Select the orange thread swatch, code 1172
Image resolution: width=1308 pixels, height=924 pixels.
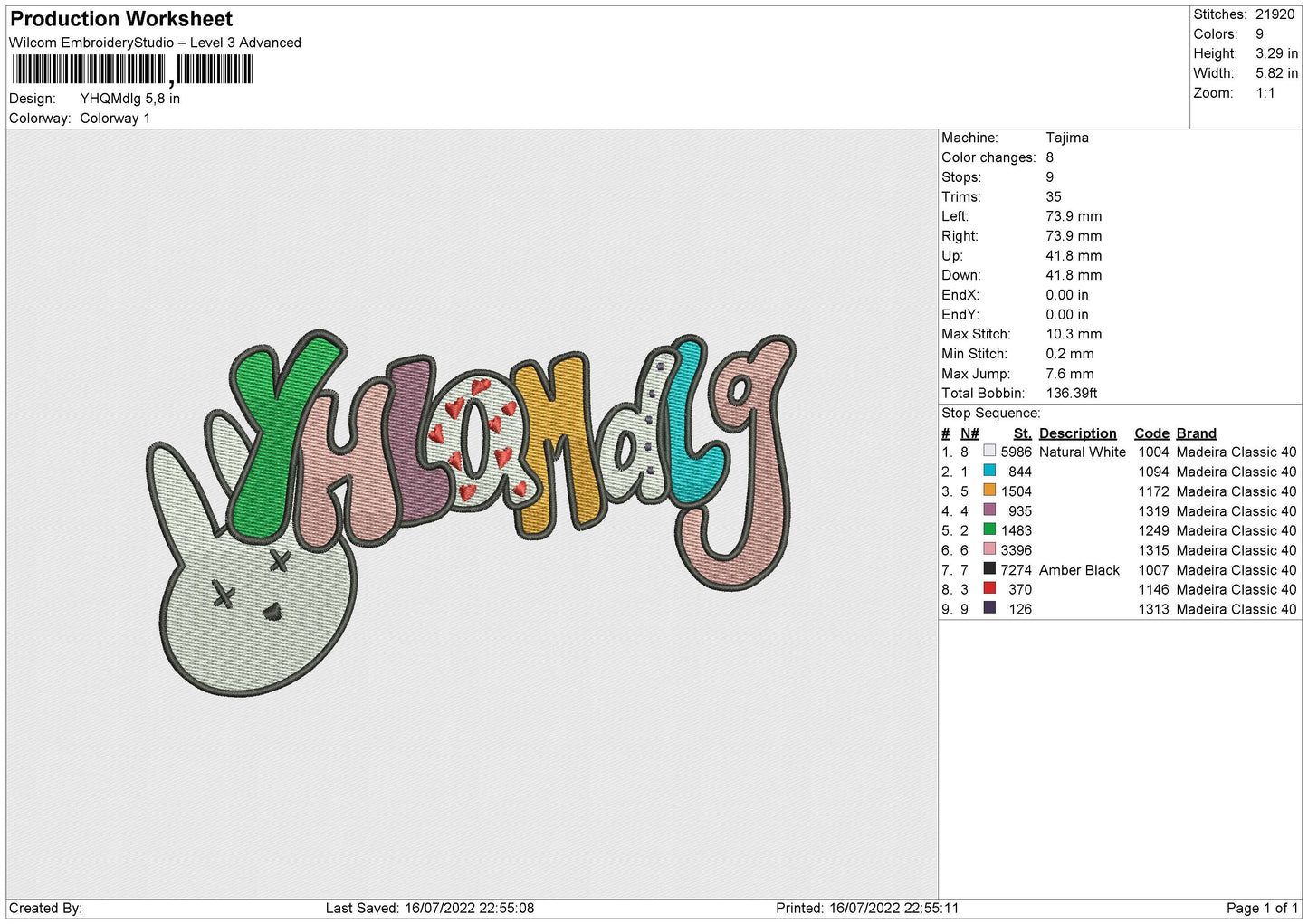click(x=989, y=491)
